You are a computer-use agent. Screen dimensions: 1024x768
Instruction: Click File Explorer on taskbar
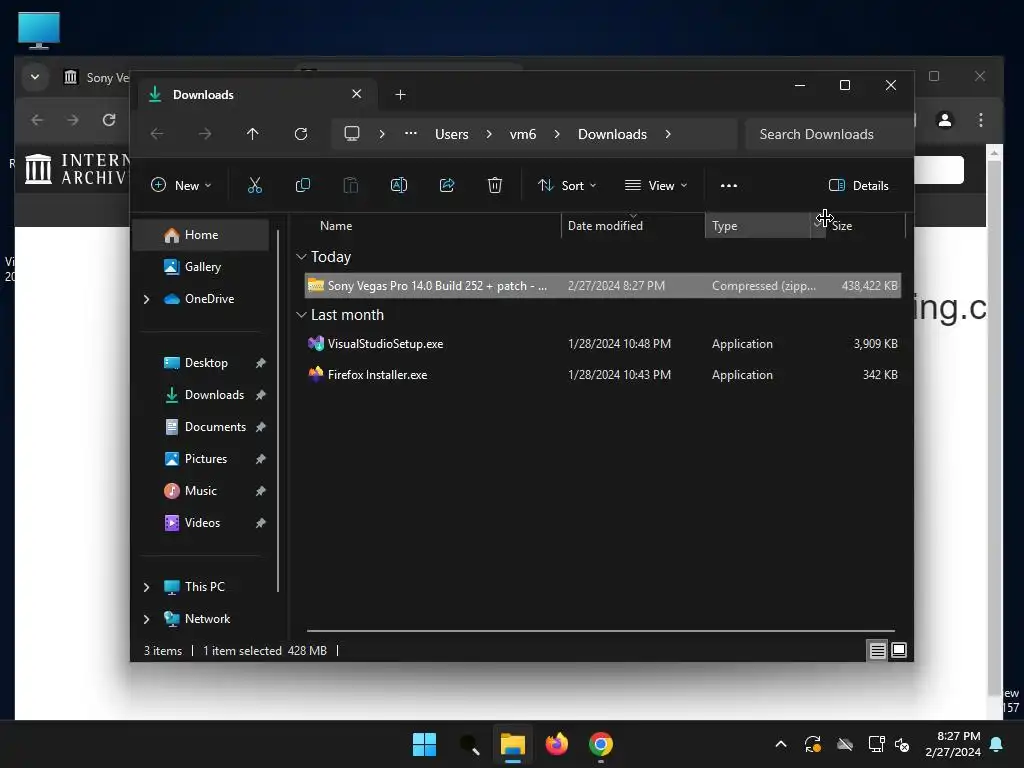[513, 744]
